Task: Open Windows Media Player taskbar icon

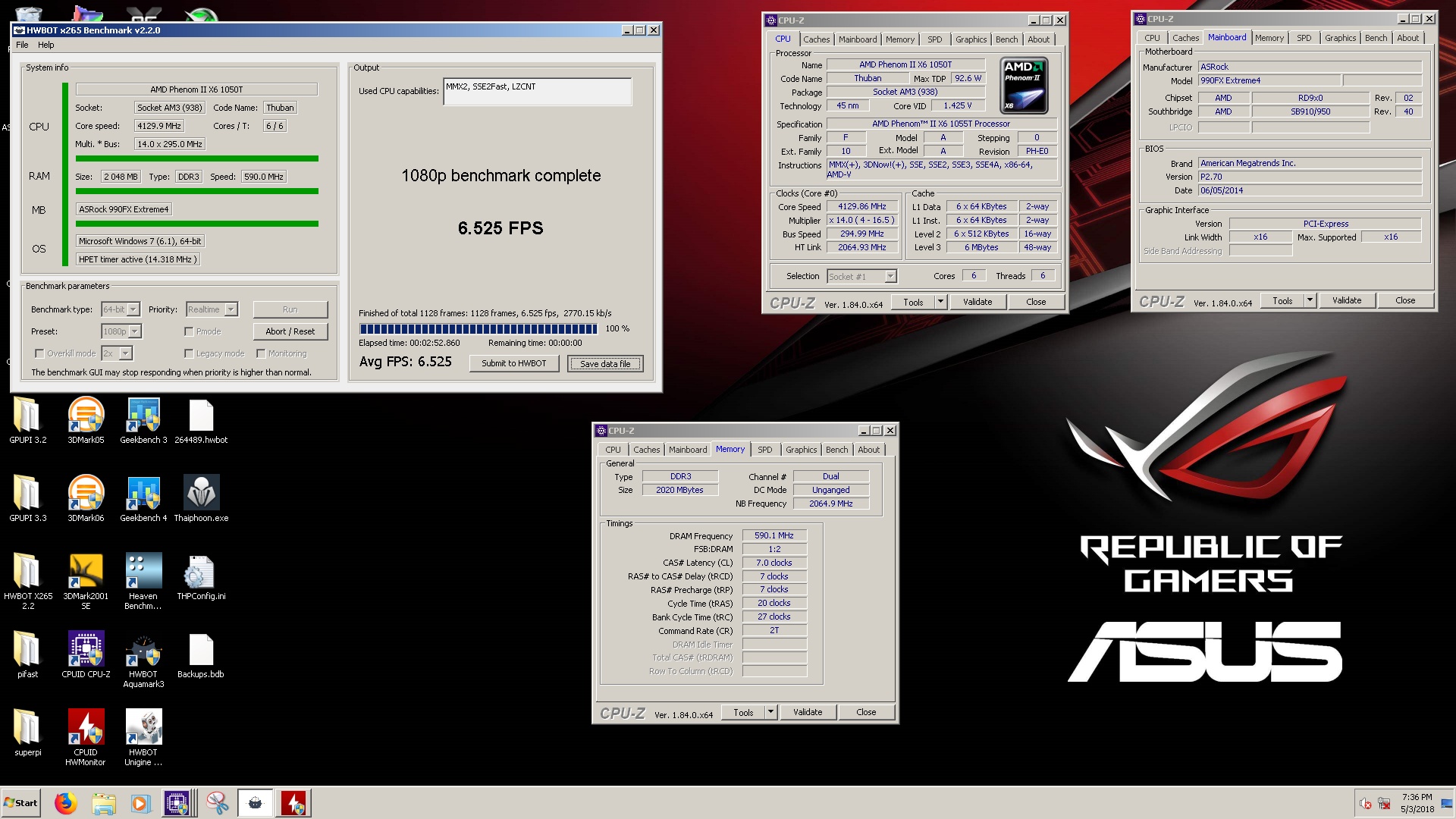Action: 140,802
